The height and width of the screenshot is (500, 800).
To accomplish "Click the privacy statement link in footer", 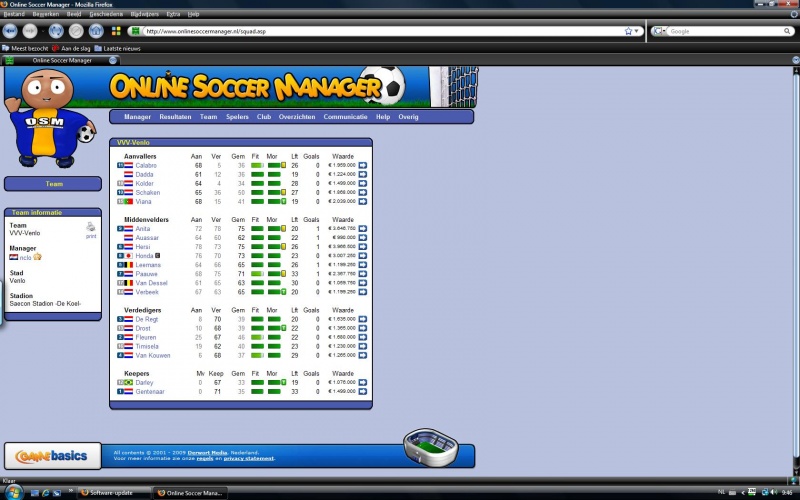I will coord(251,458).
